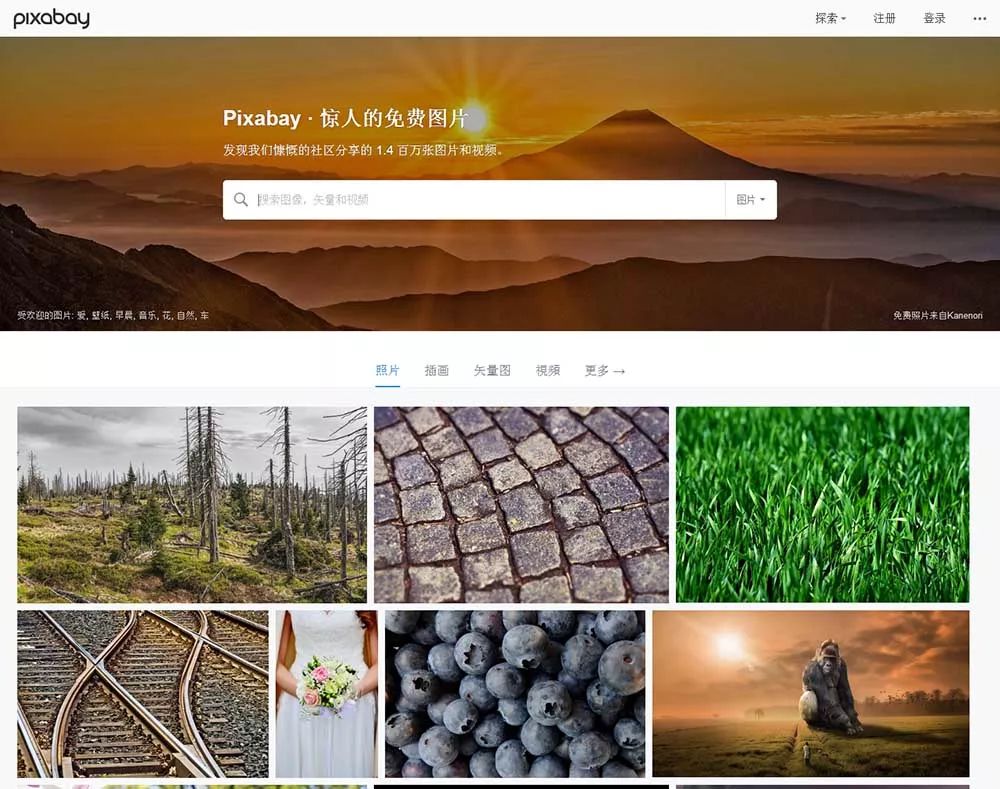Focus the image search input field
1000x789 pixels.
coord(489,200)
